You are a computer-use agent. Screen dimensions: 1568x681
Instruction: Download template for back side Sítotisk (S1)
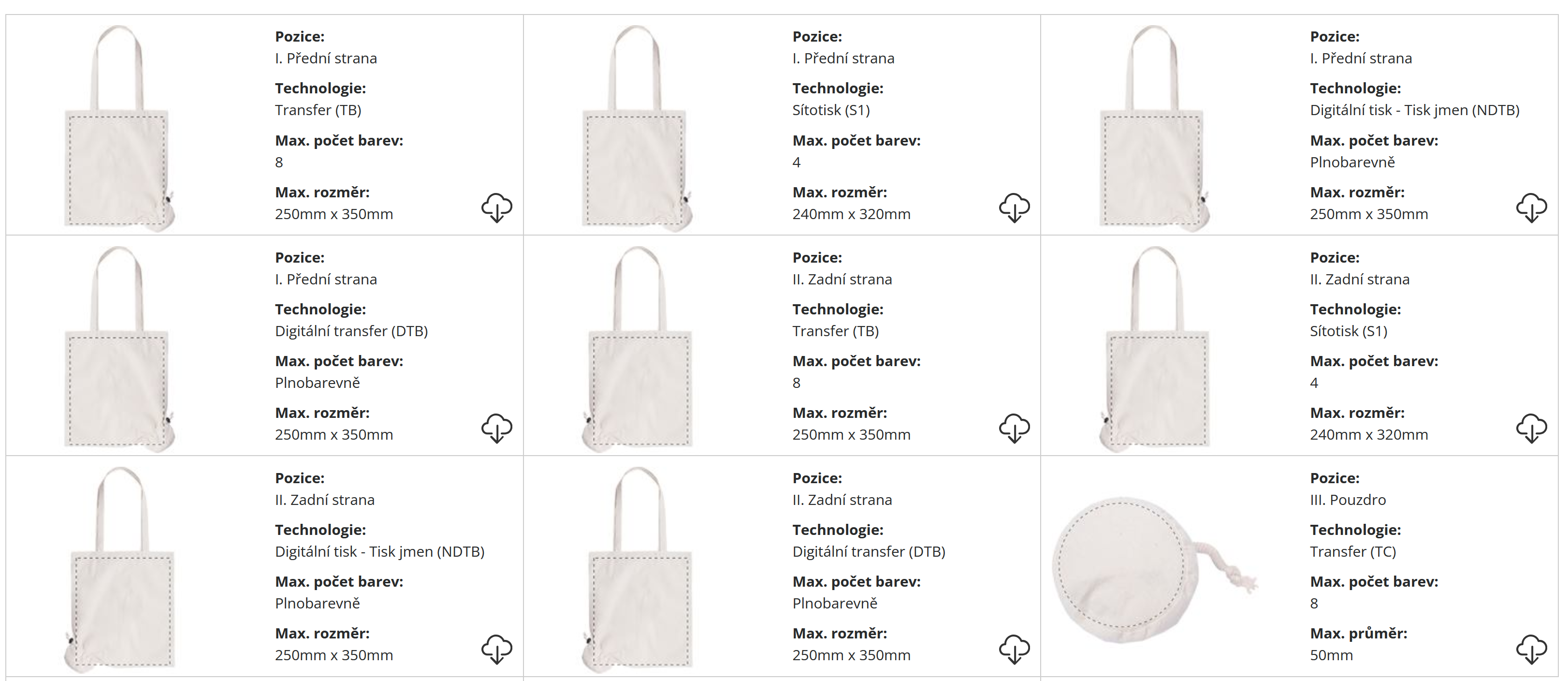tap(1531, 428)
